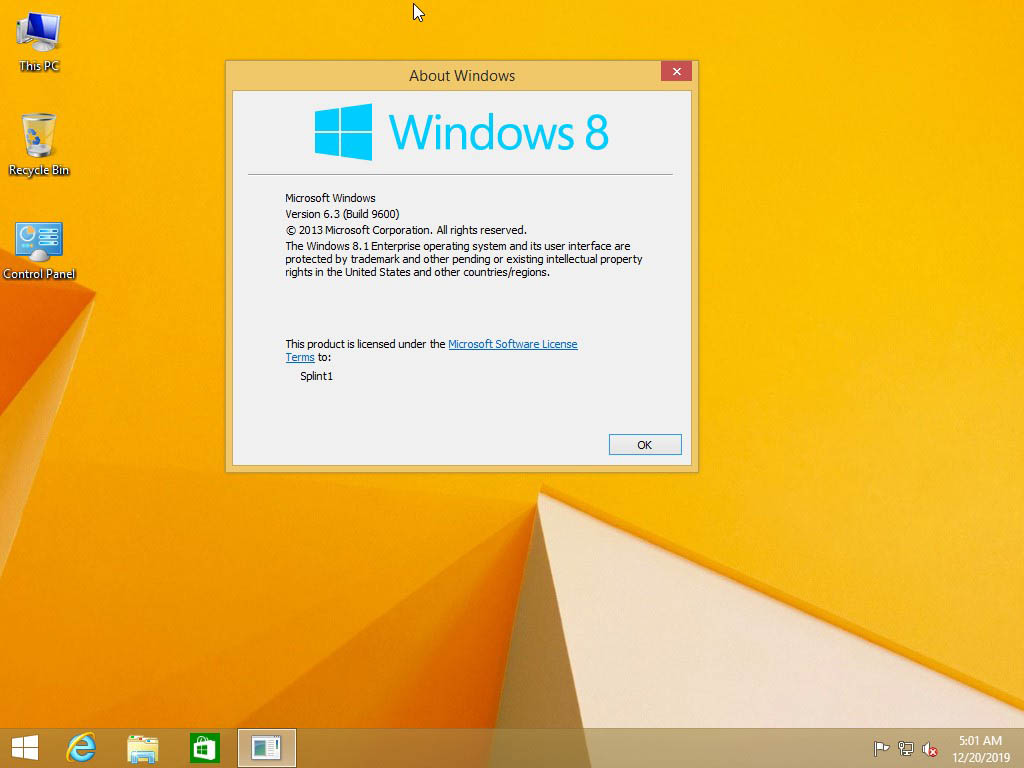Open the This PC desktop icon
Viewport: 1024px width, 768px height.
(x=39, y=42)
